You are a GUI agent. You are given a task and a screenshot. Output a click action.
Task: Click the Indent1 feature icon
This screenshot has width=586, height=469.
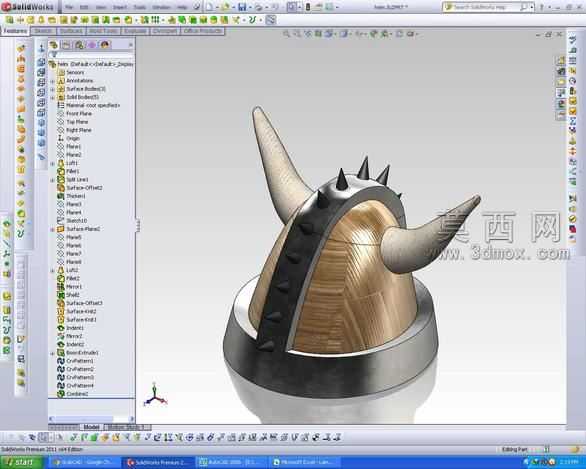click(61, 328)
